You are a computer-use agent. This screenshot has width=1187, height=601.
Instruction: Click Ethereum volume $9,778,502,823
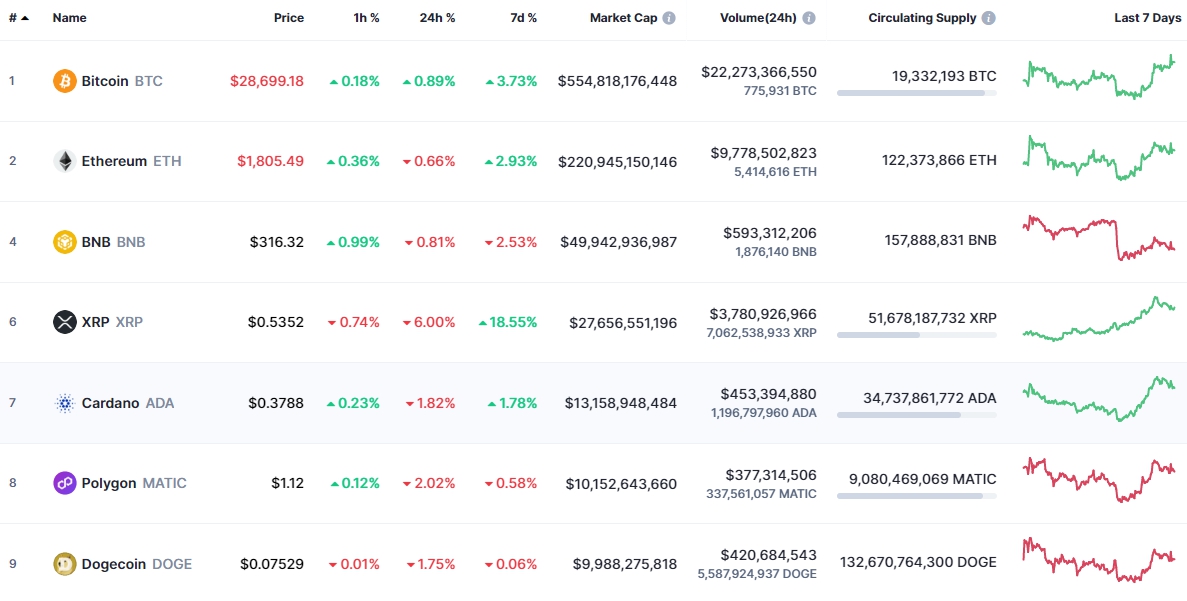pyautogui.click(x=764, y=153)
